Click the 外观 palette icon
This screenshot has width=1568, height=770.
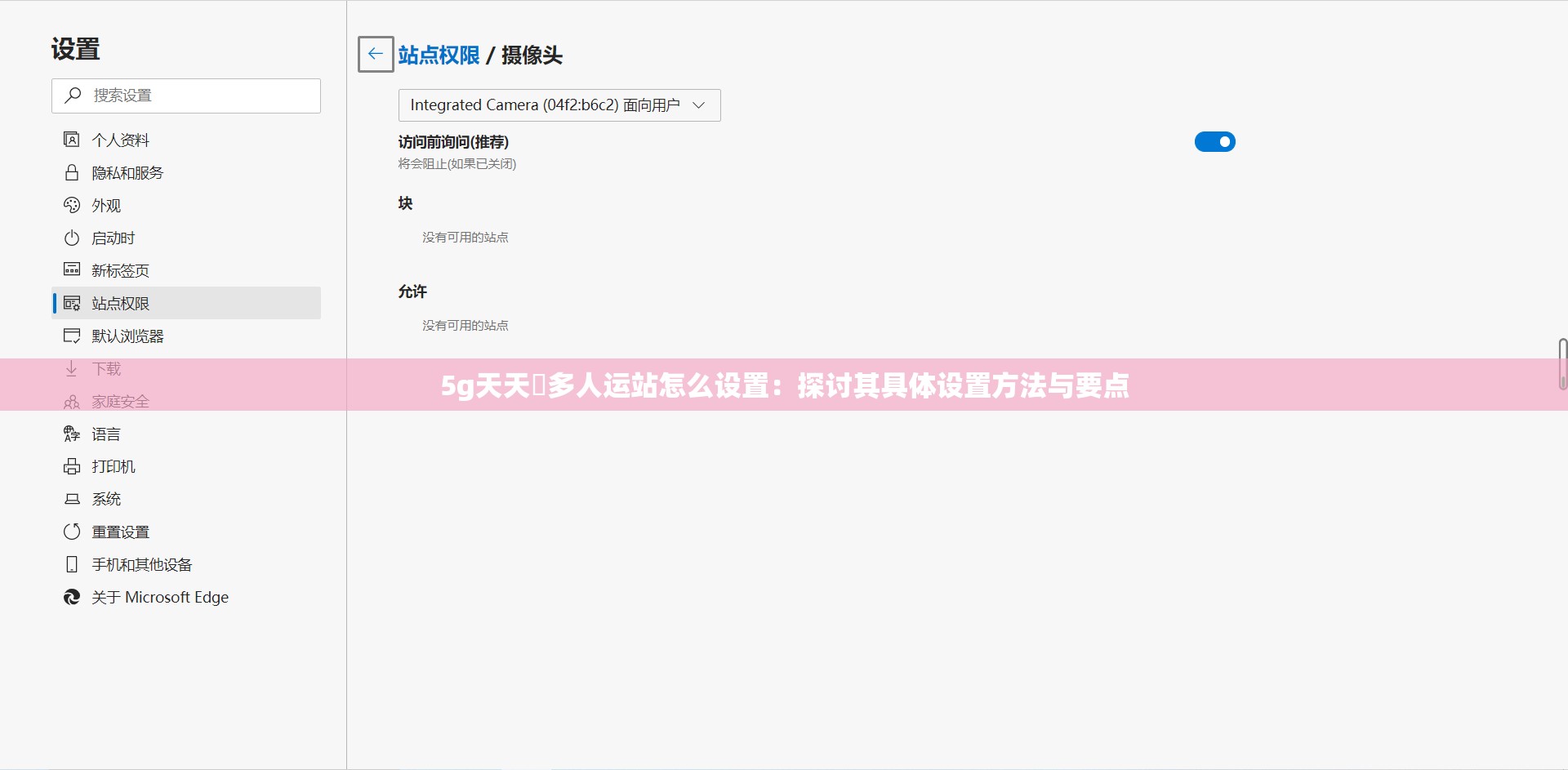[72, 205]
